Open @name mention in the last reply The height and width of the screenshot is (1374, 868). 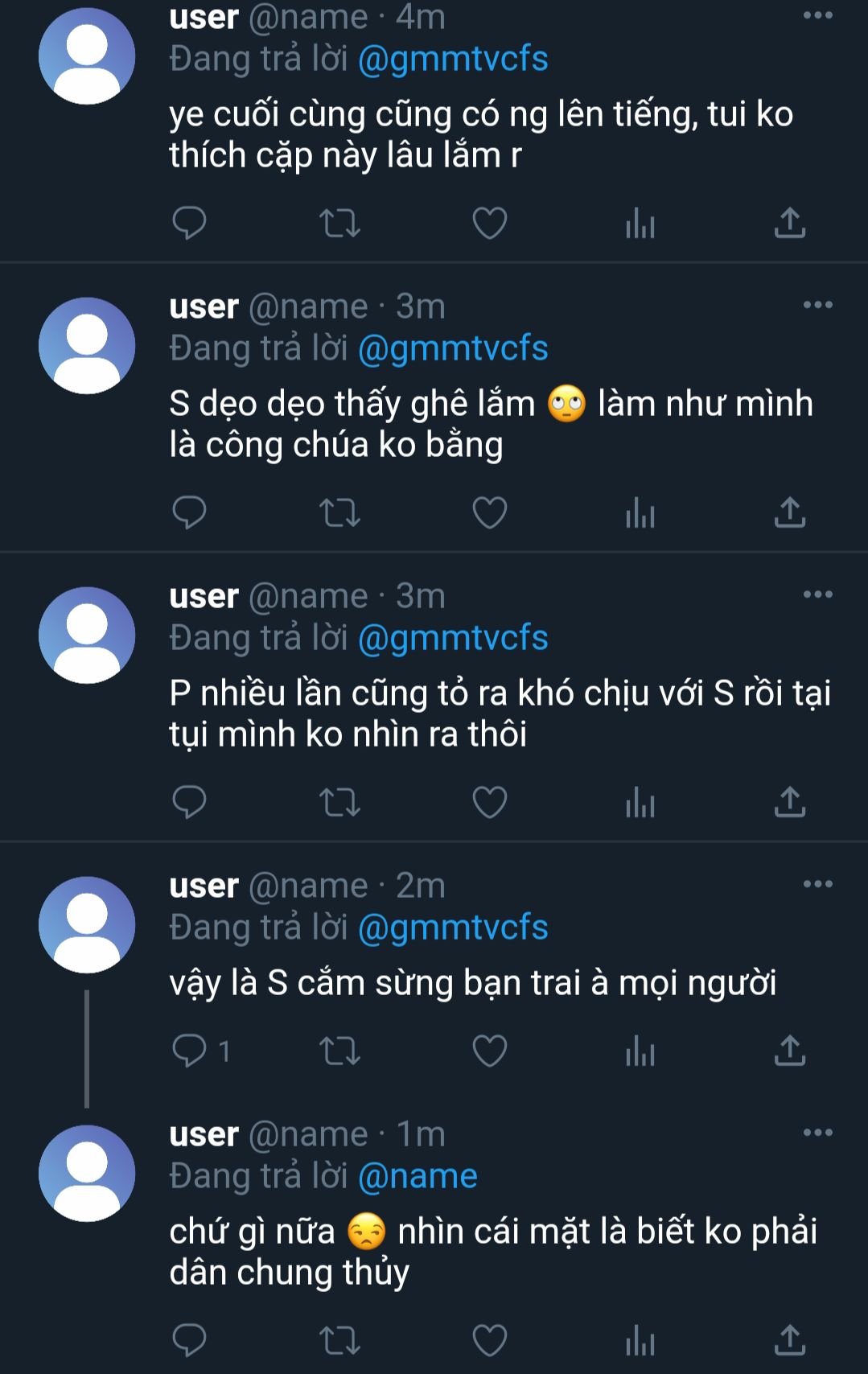coord(418,1176)
